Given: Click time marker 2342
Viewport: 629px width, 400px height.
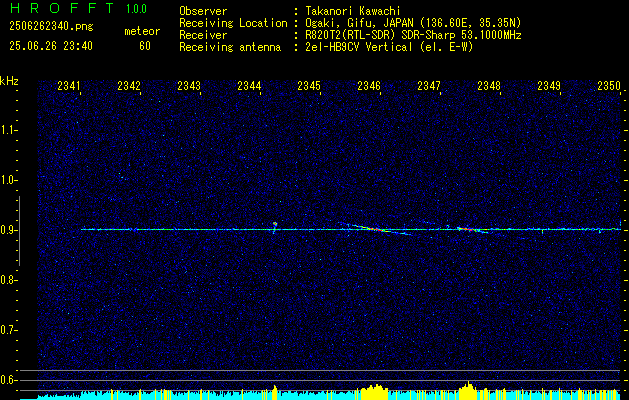Looking at the screenshot, I should coord(129,86).
